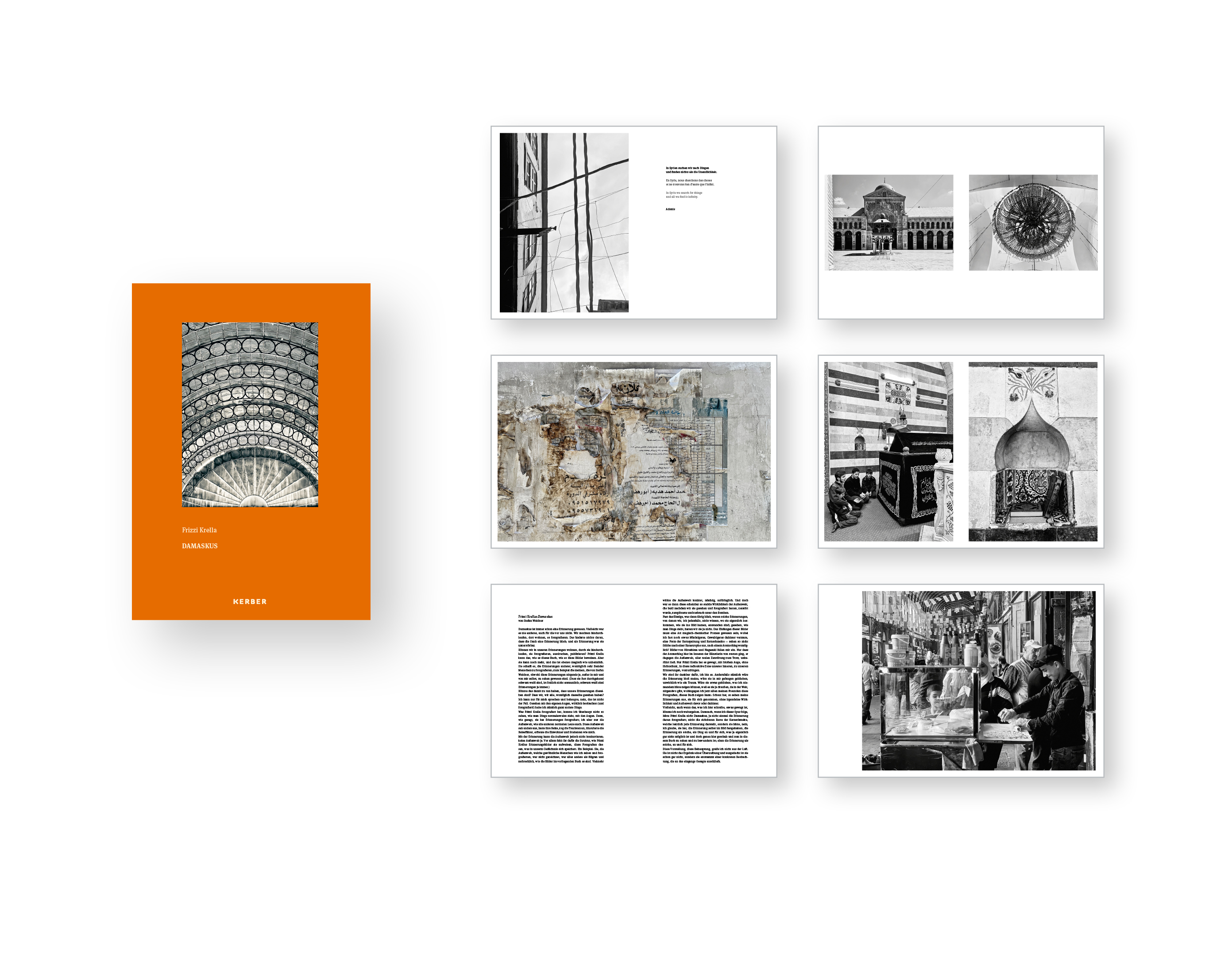Viewport: 1232px width, 966px height.
Task: Click the English Adonis quote lines
Action: tap(684, 195)
